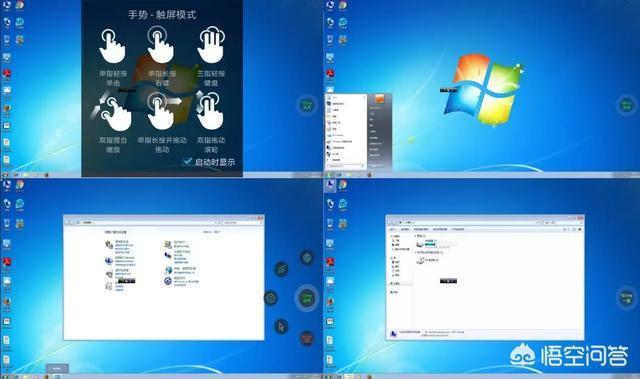Toggle the 启动时显示 checkbox
This screenshot has width=640, height=379.
pyautogui.click(x=188, y=162)
